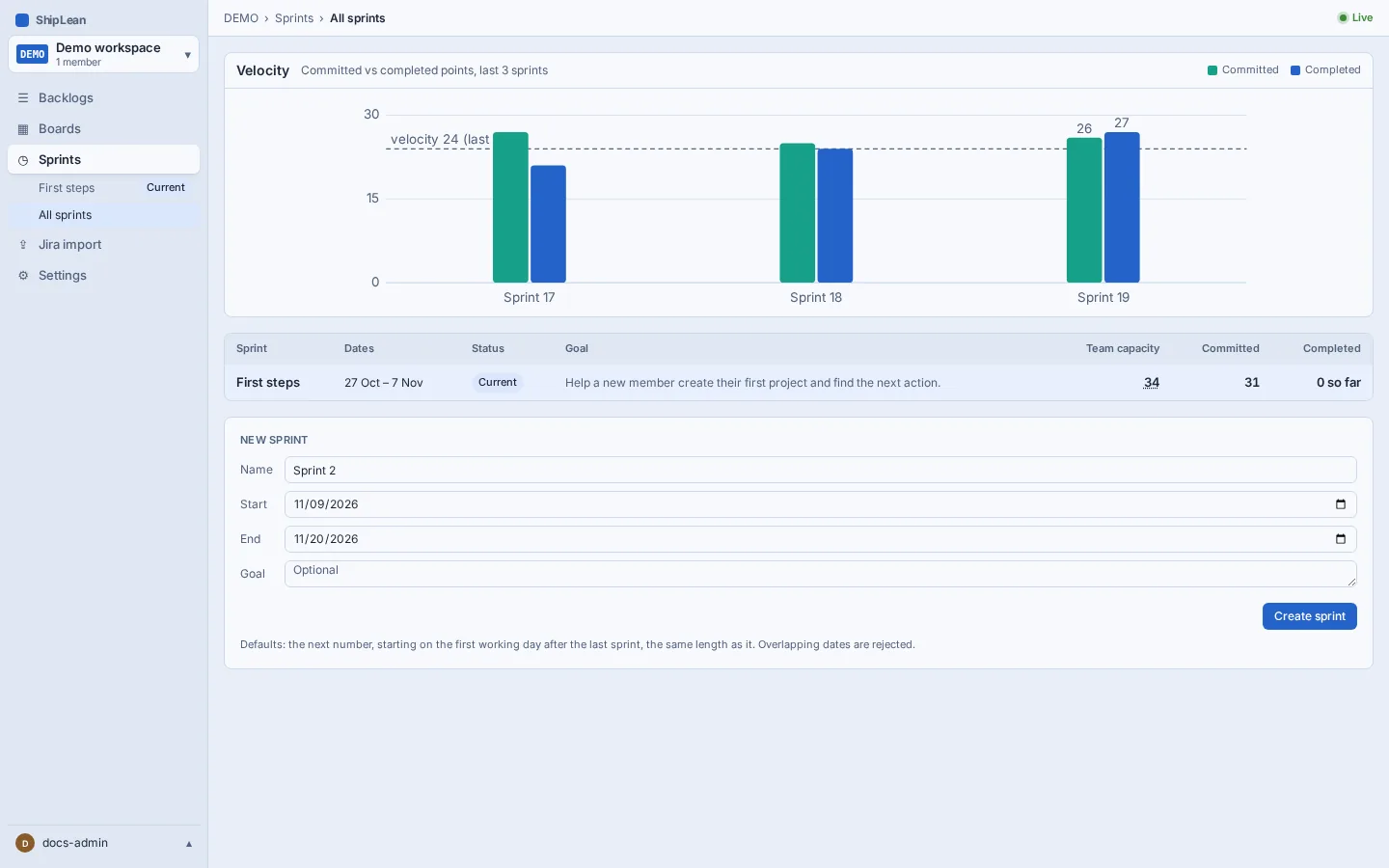Screen dimensions: 1389x868
Task: Open the End date calendar picker
Action: [1340, 539]
